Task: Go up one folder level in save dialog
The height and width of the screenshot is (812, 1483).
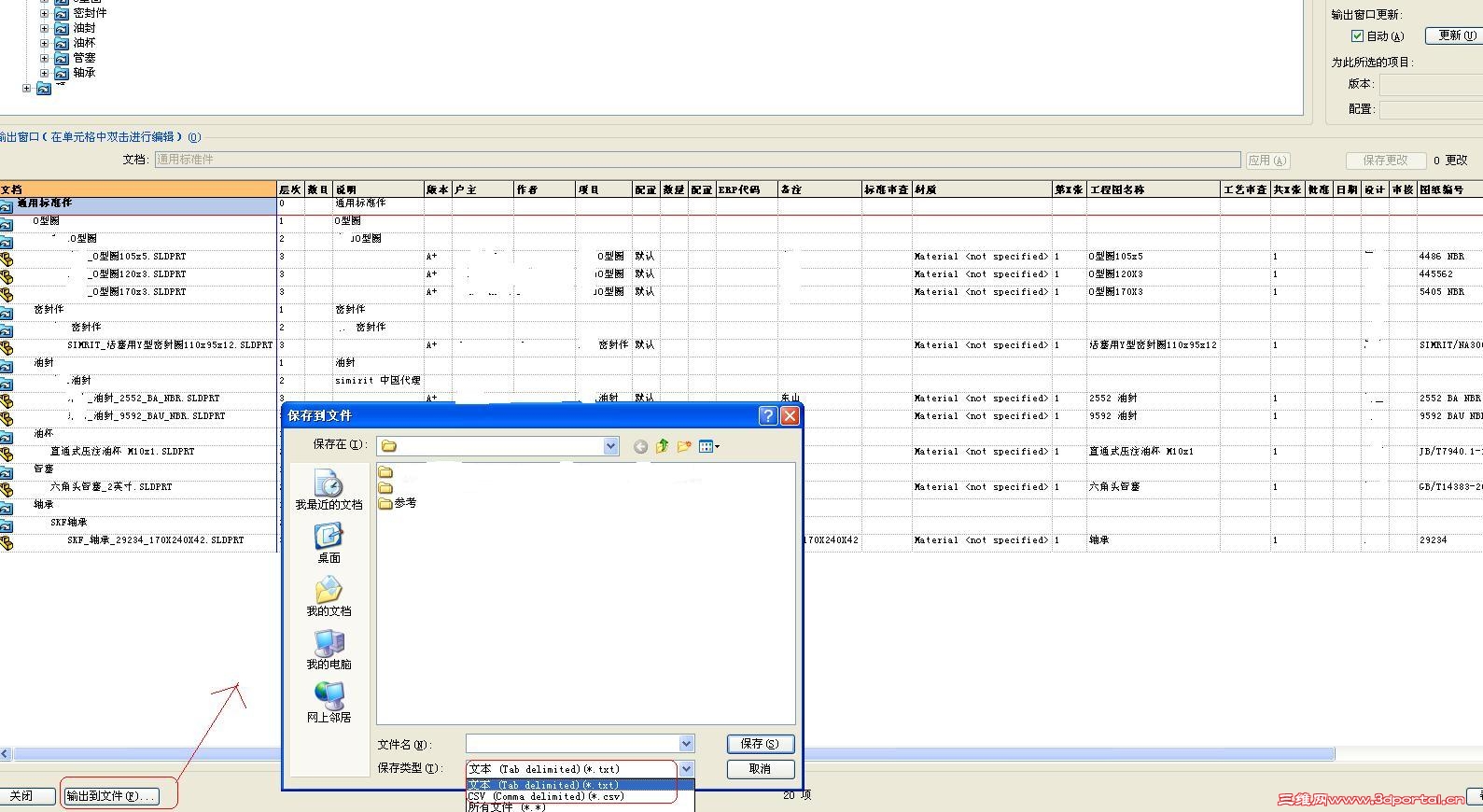Action: point(663,447)
